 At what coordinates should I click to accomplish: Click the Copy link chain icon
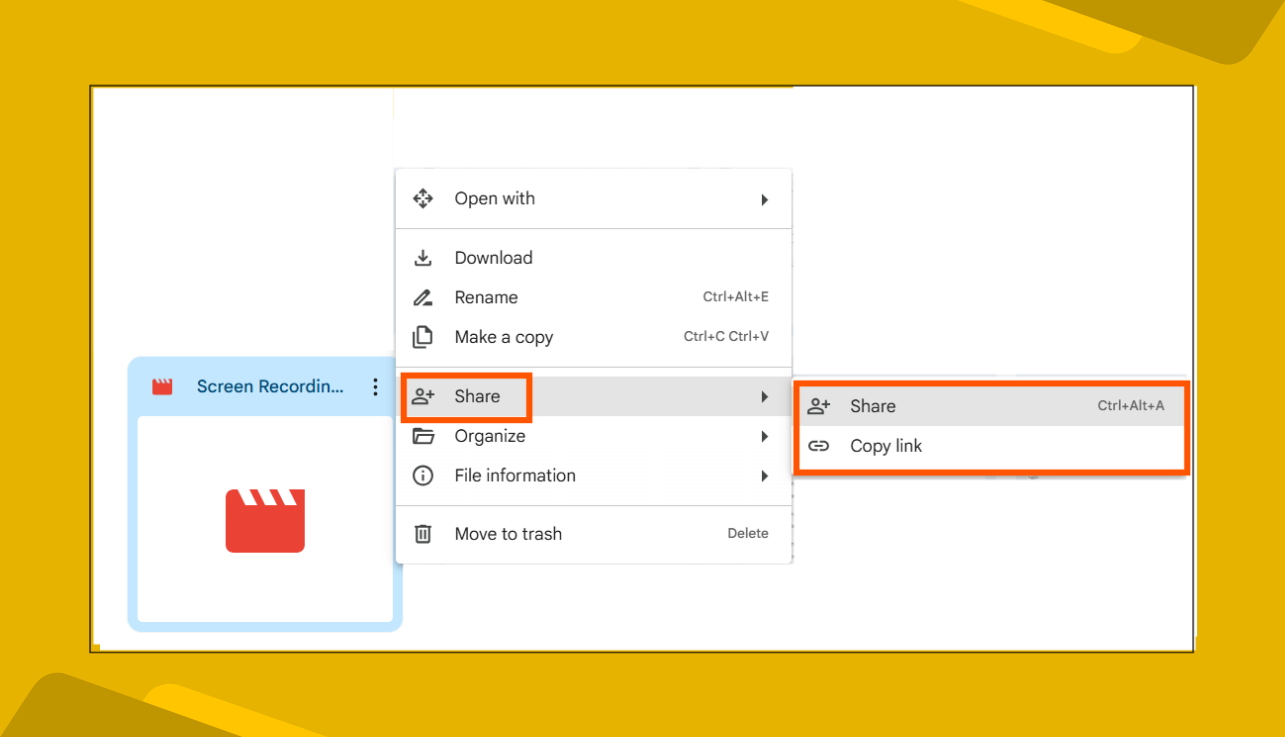click(x=819, y=445)
